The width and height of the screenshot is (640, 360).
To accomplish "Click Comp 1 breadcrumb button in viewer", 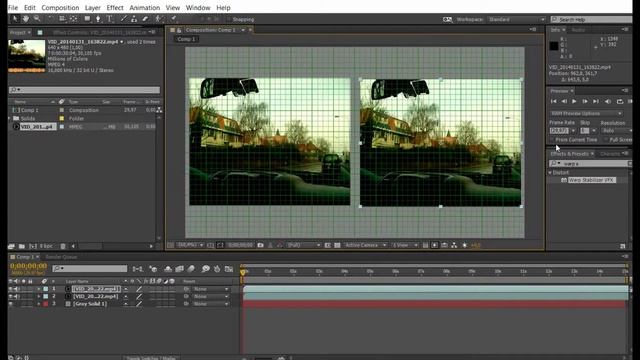I will pos(187,39).
